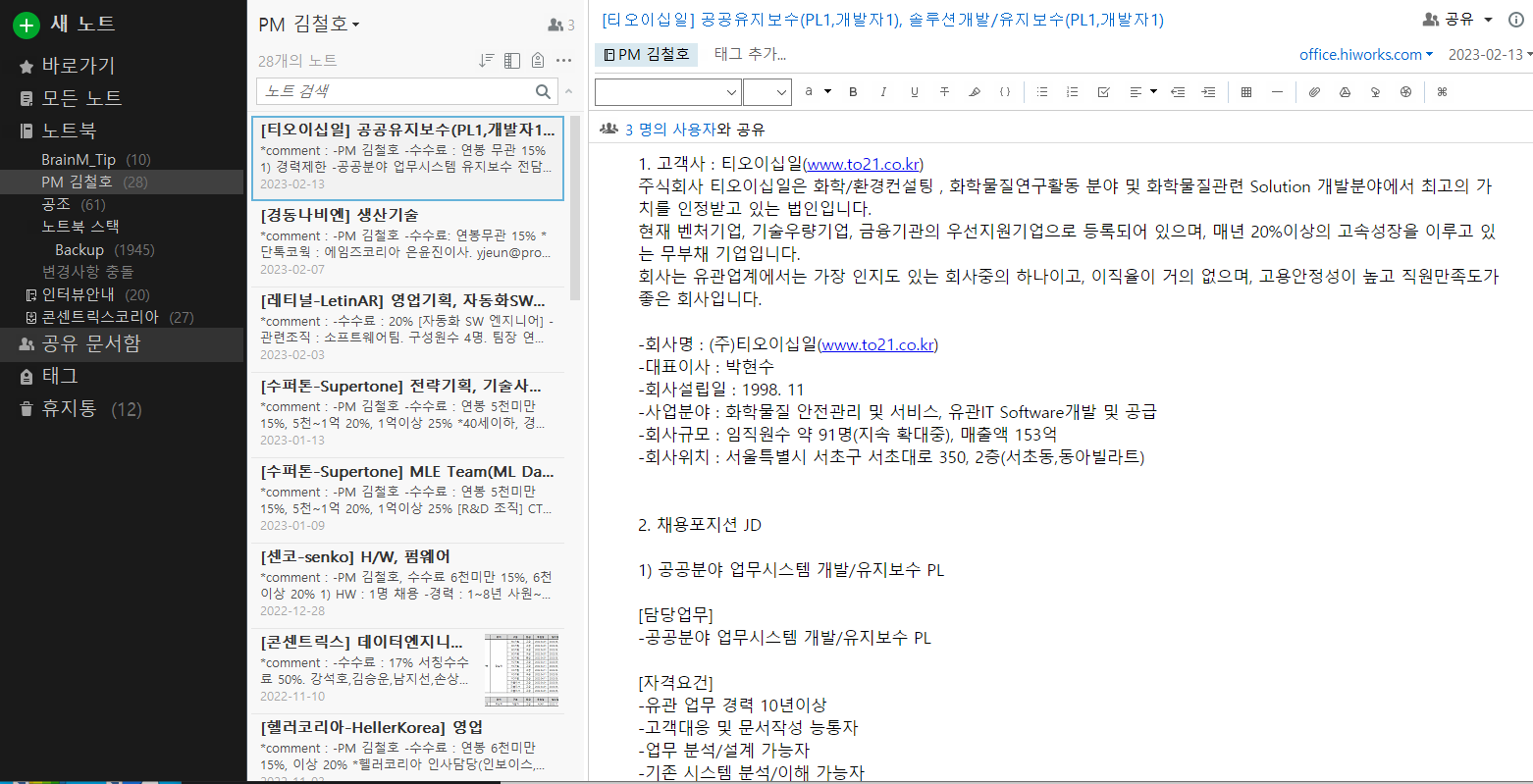Insert a numbered list

click(x=1073, y=91)
